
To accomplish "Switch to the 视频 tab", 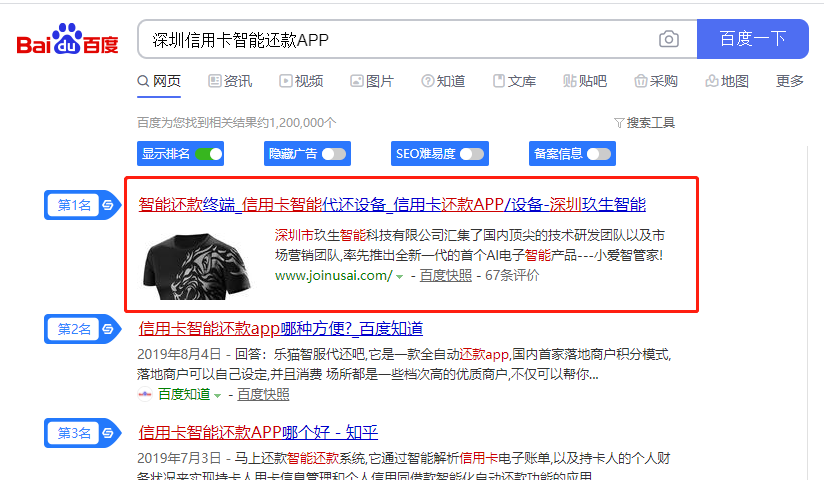I will 301,81.
